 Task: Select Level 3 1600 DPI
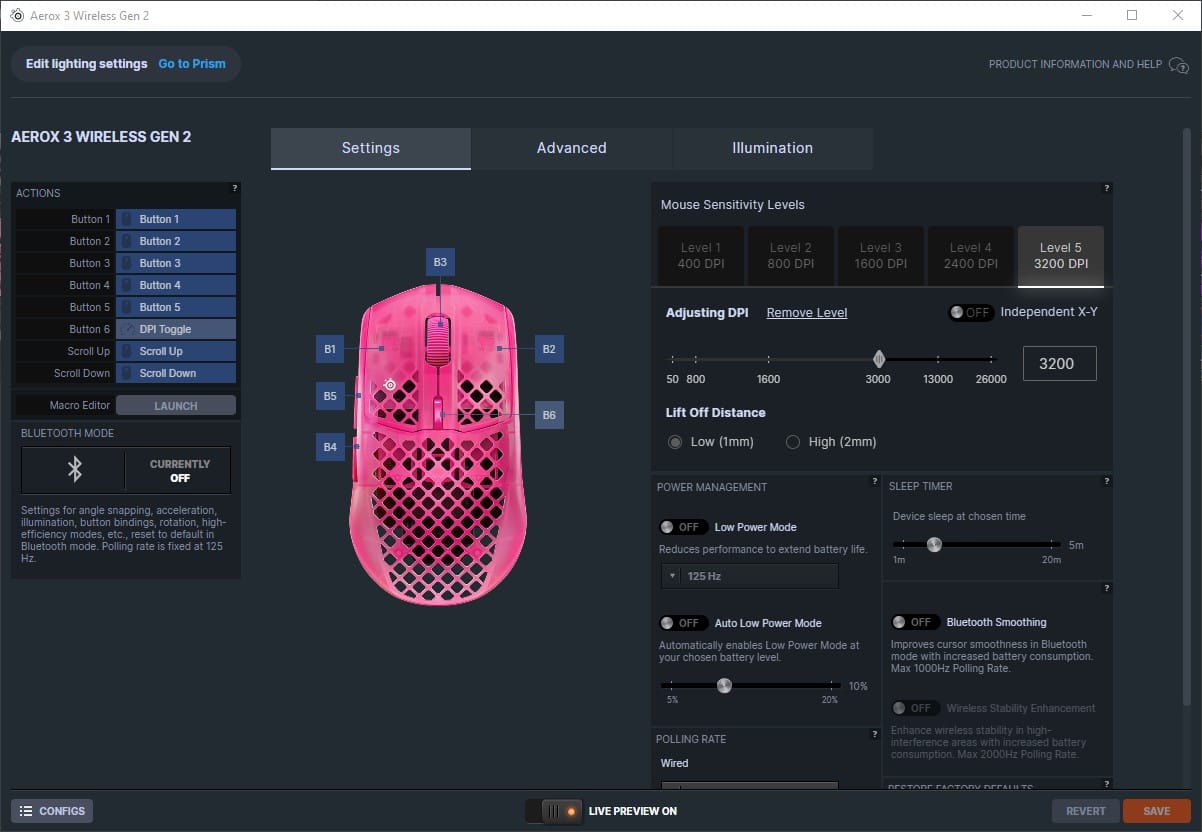tap(881, 256)
